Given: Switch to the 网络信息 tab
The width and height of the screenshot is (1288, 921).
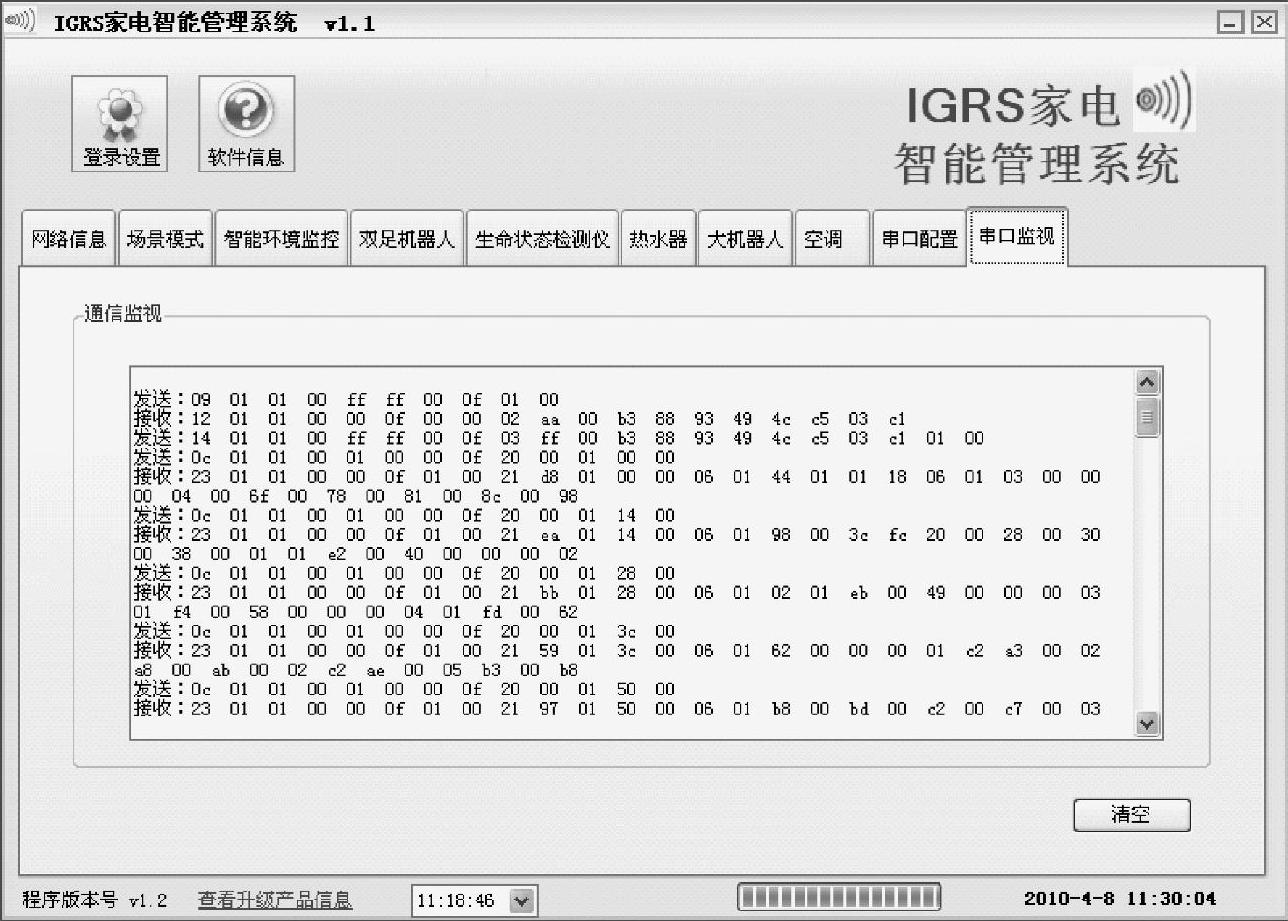Looking at the screenshot, I should (x=68, y=240).
